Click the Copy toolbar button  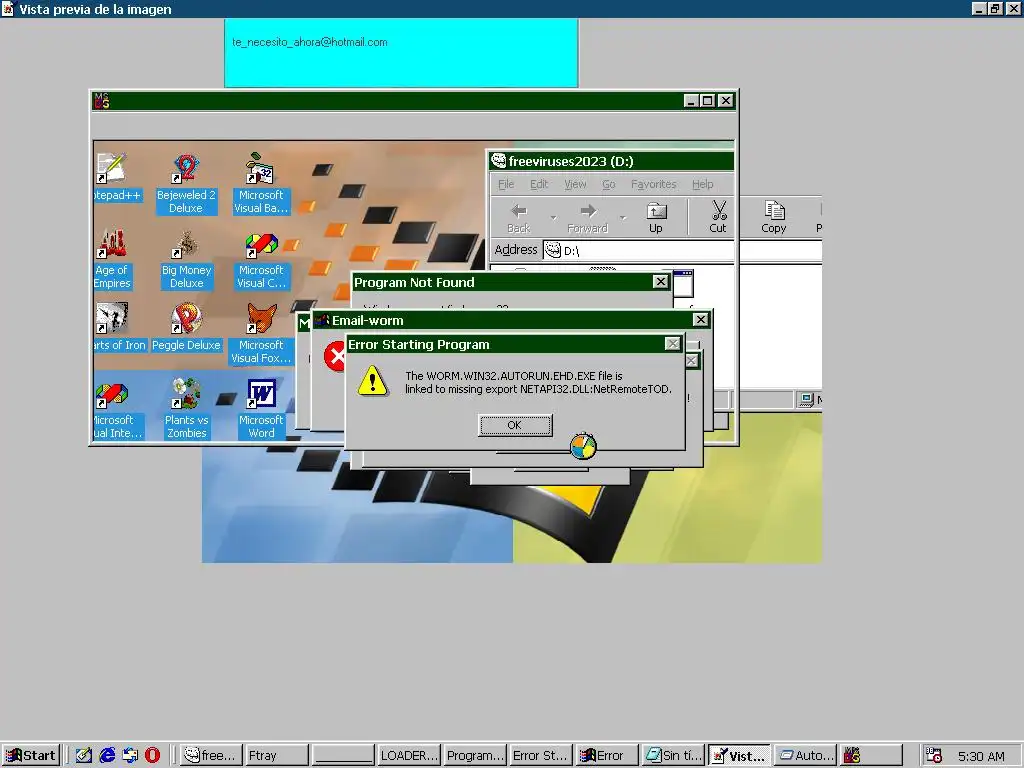774,217
